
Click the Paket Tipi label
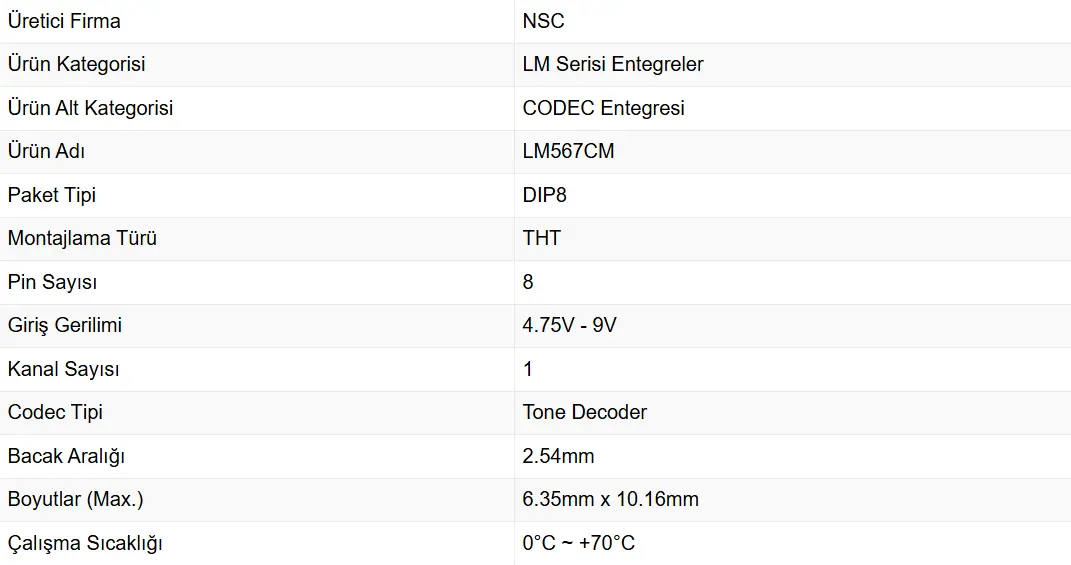(52, 195)
